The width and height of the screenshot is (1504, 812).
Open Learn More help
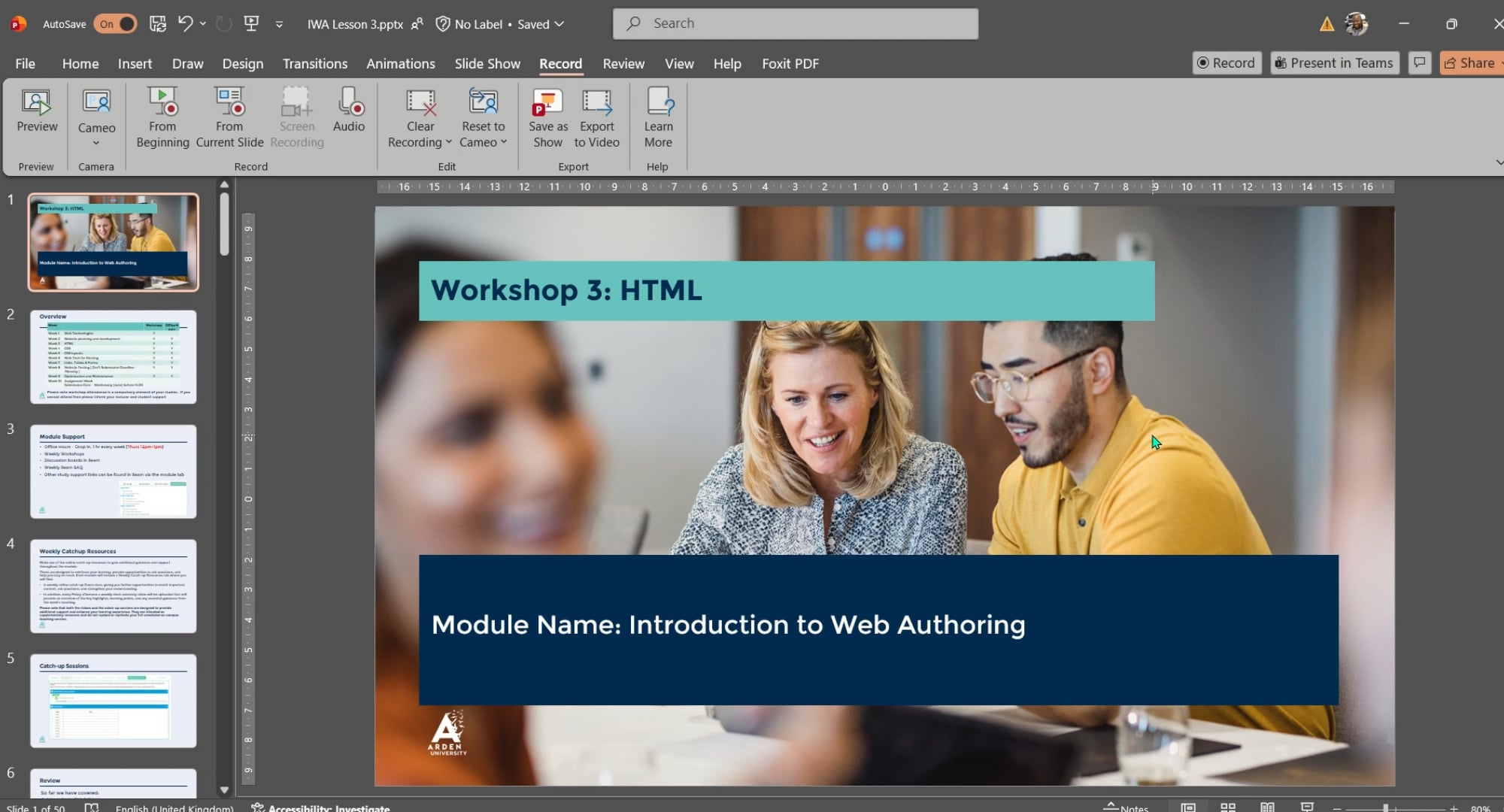[x=658, y=118]
